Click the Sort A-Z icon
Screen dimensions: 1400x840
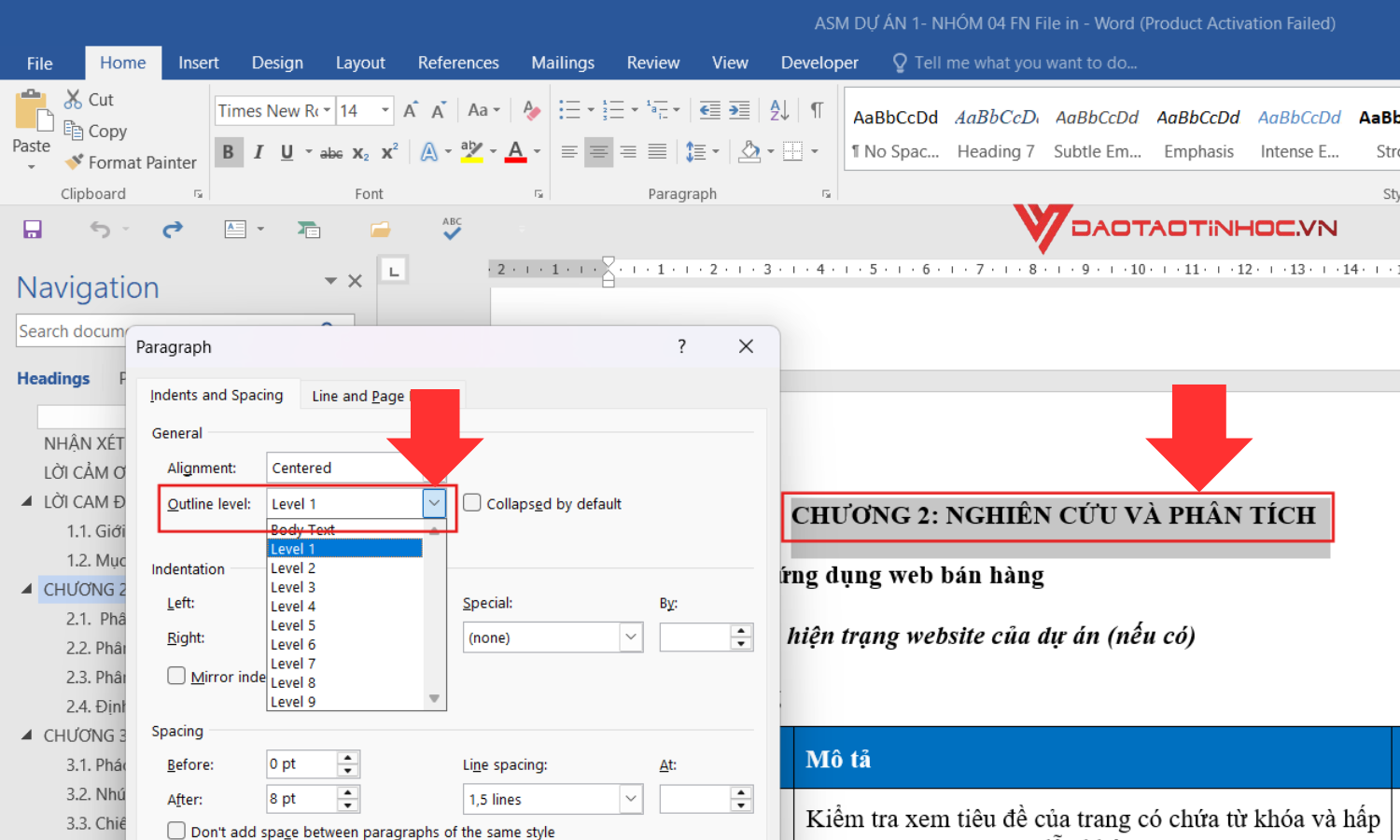pos(779,110)
